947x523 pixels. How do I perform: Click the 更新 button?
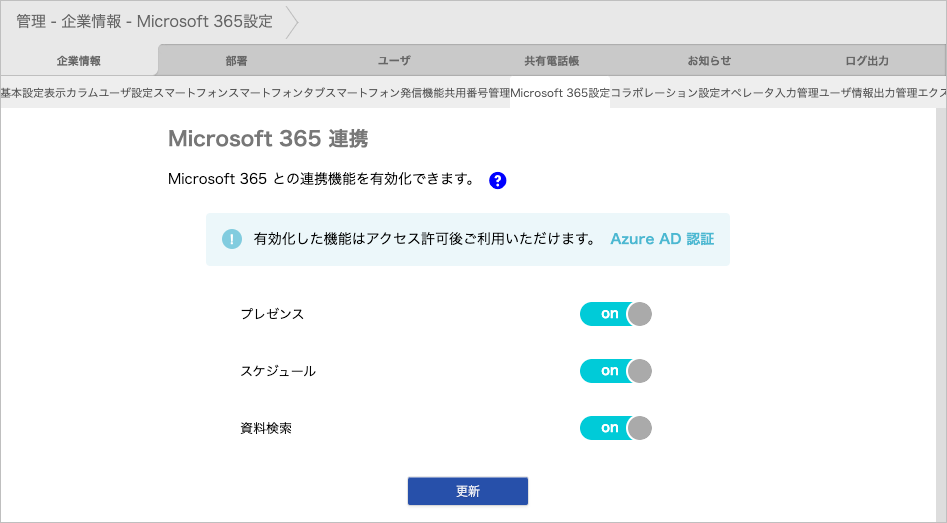tap(467, 491)
